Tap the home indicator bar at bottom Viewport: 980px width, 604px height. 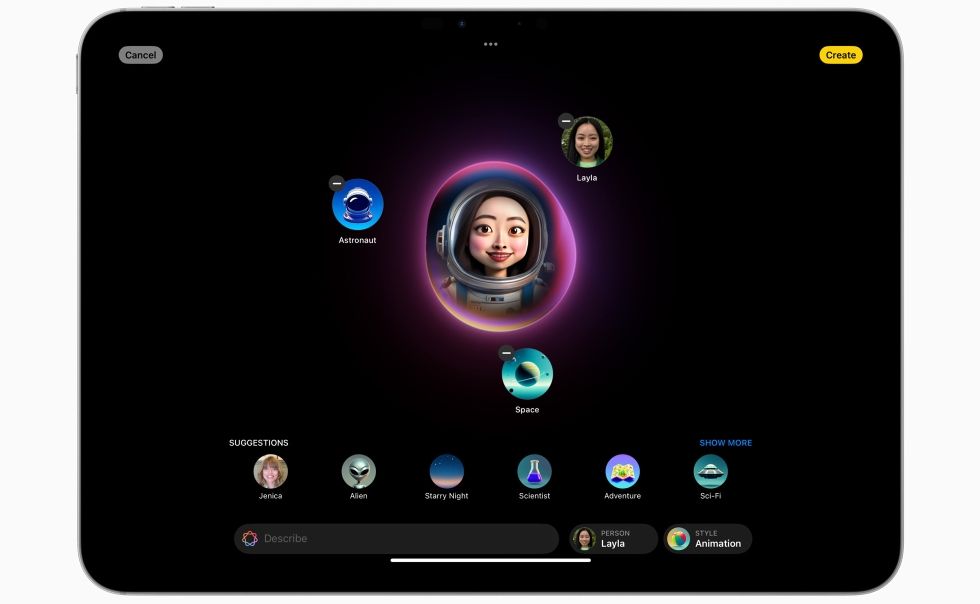click(491, 560)
